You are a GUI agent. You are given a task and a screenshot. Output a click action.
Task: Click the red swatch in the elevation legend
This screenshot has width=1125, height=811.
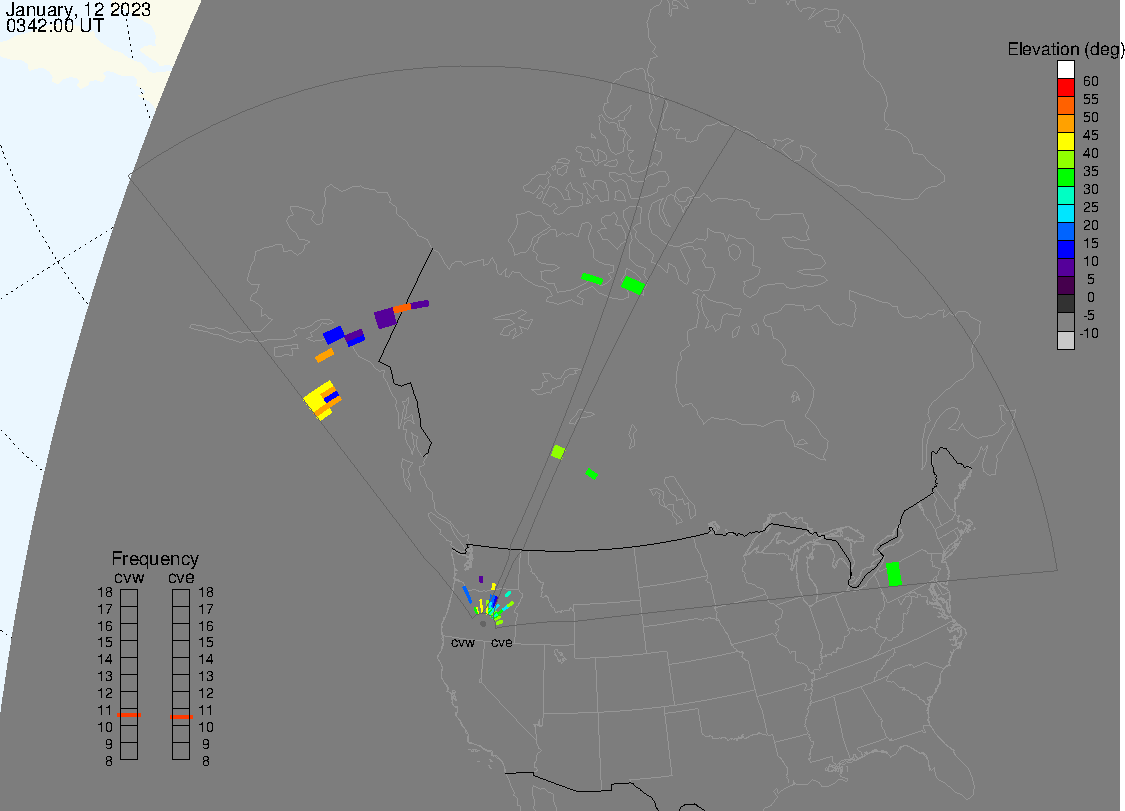point(1065,88)
